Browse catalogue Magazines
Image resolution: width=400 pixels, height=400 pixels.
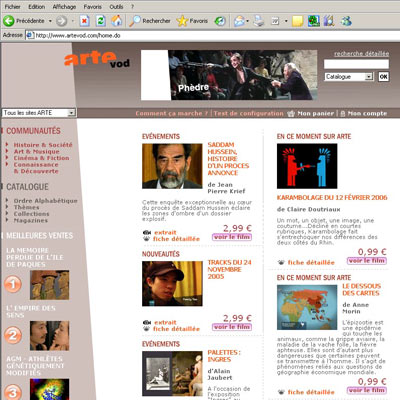point(31,221)
